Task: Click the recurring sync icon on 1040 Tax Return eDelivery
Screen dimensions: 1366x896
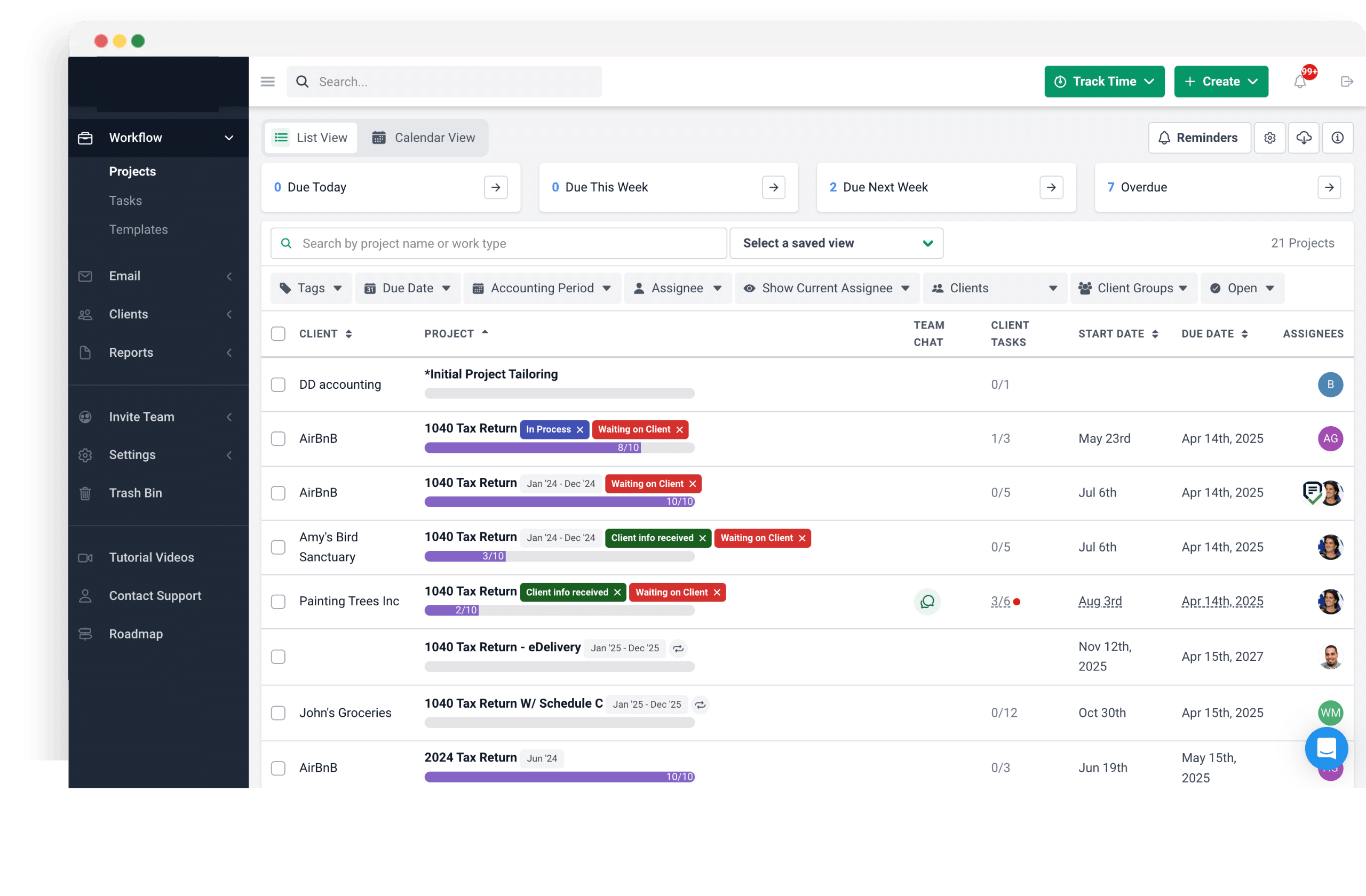Action: (678, 648)
